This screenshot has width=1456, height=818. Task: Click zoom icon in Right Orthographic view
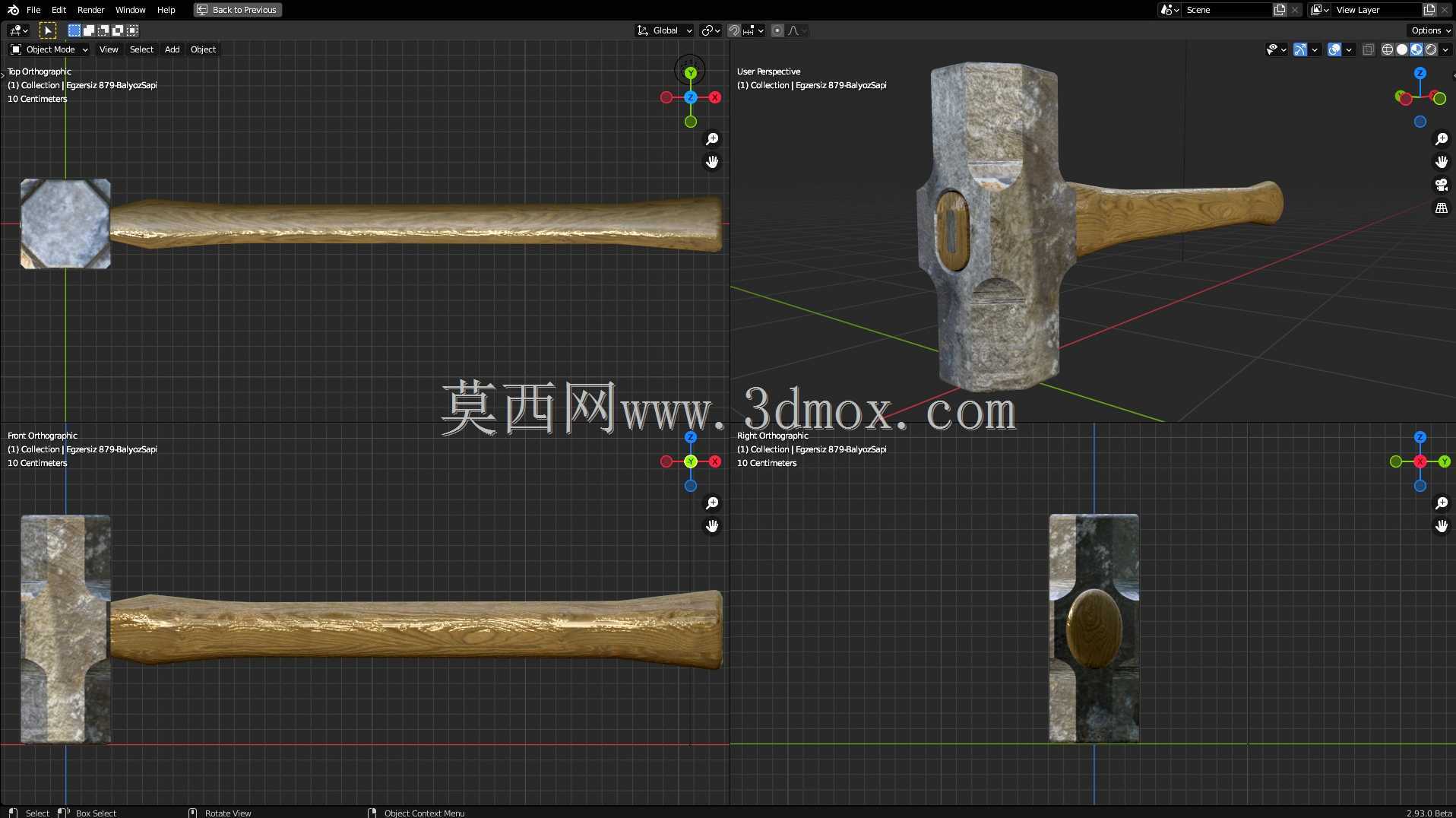pyautogui.click(x=1442, y=503)
